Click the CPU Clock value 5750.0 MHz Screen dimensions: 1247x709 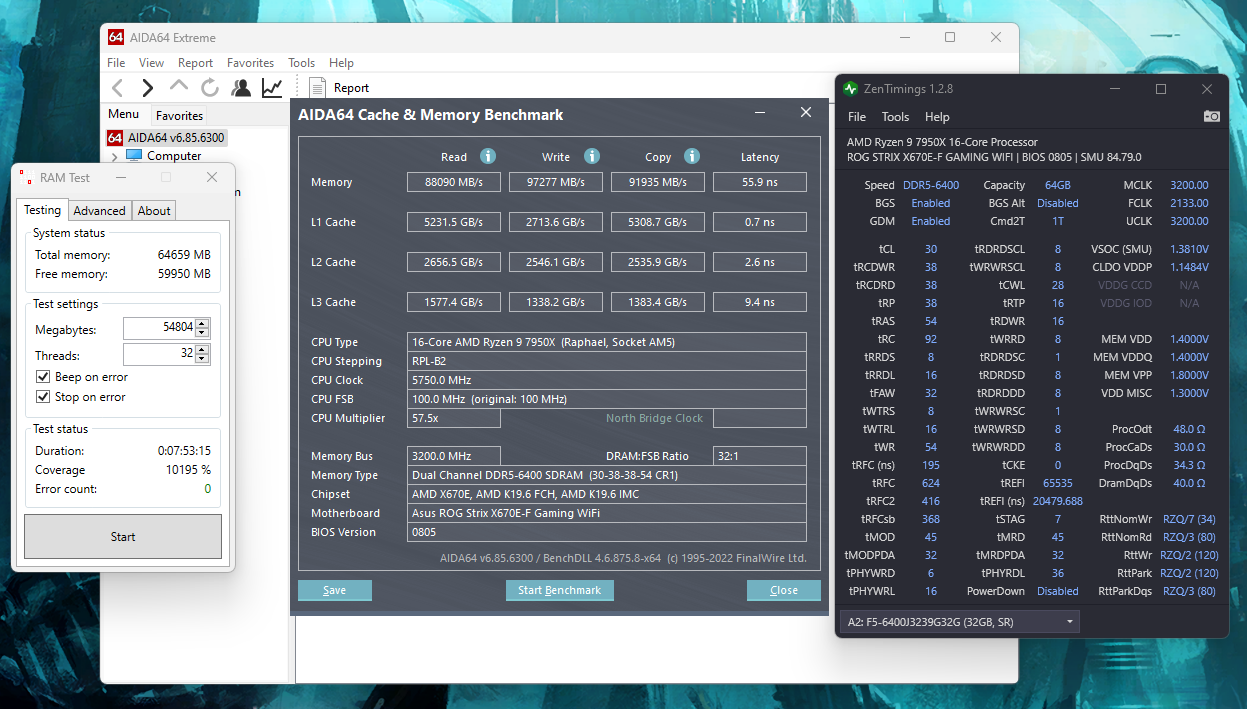point(607,381)
